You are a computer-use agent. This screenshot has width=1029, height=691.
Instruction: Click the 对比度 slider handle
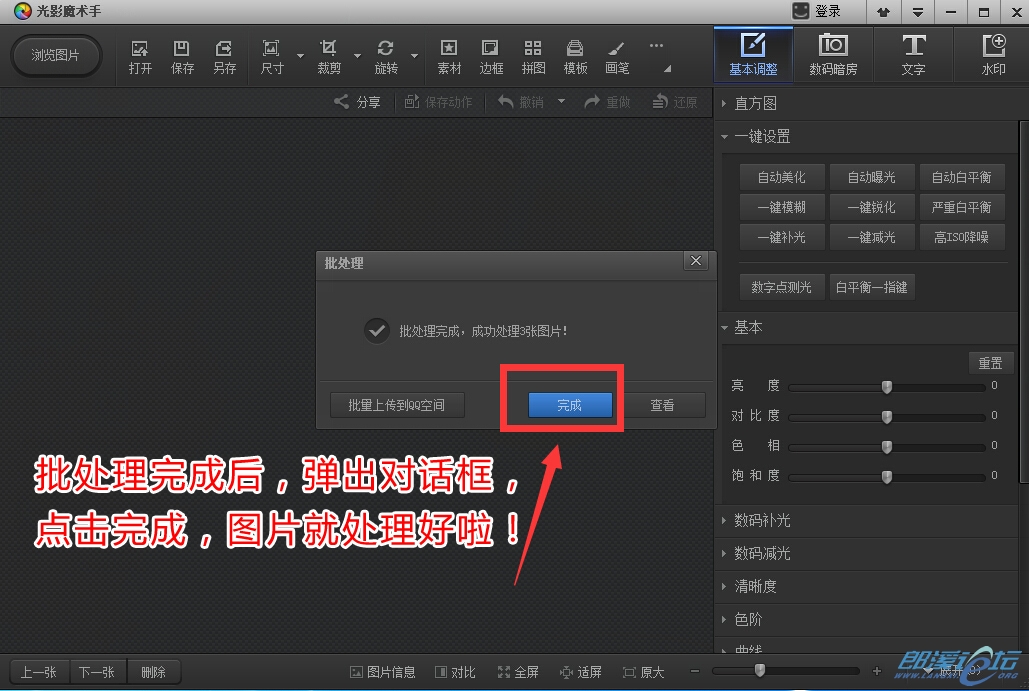tap(887, 417)
